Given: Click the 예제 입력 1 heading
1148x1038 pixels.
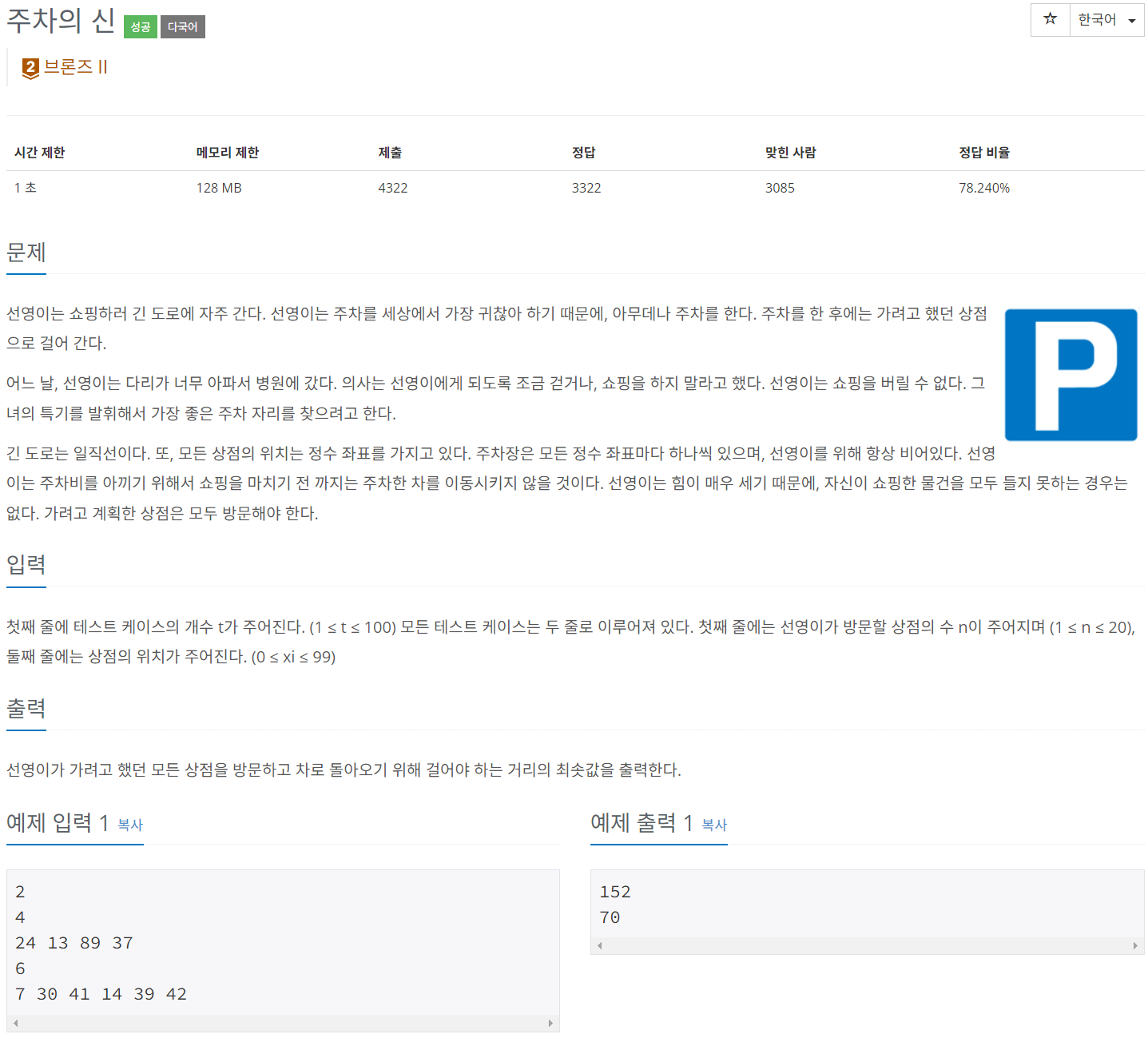Looking at the screenshot, I should tap(58, 822).
